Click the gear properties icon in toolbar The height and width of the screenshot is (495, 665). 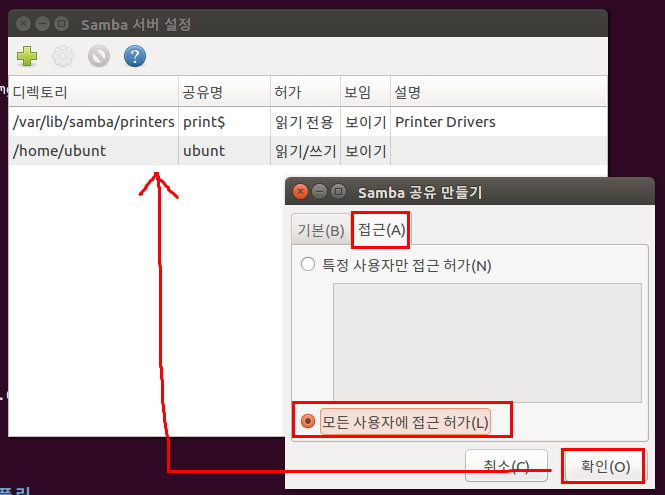63,56
